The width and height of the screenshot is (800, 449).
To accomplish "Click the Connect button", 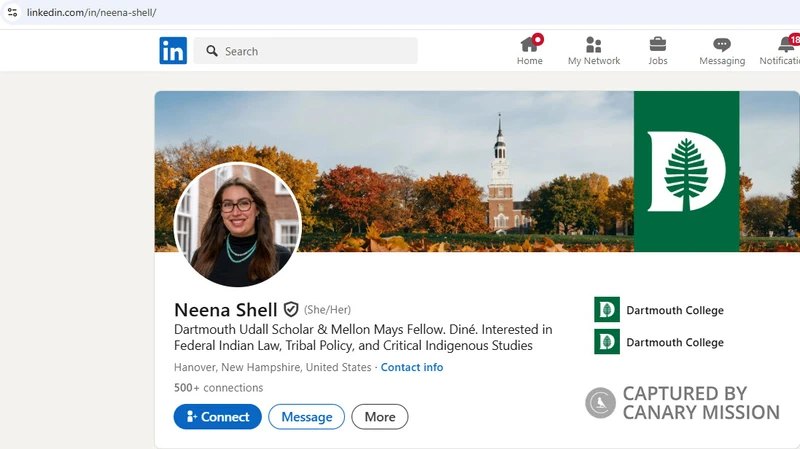I will pyautogui.click(x=217, y=417).
